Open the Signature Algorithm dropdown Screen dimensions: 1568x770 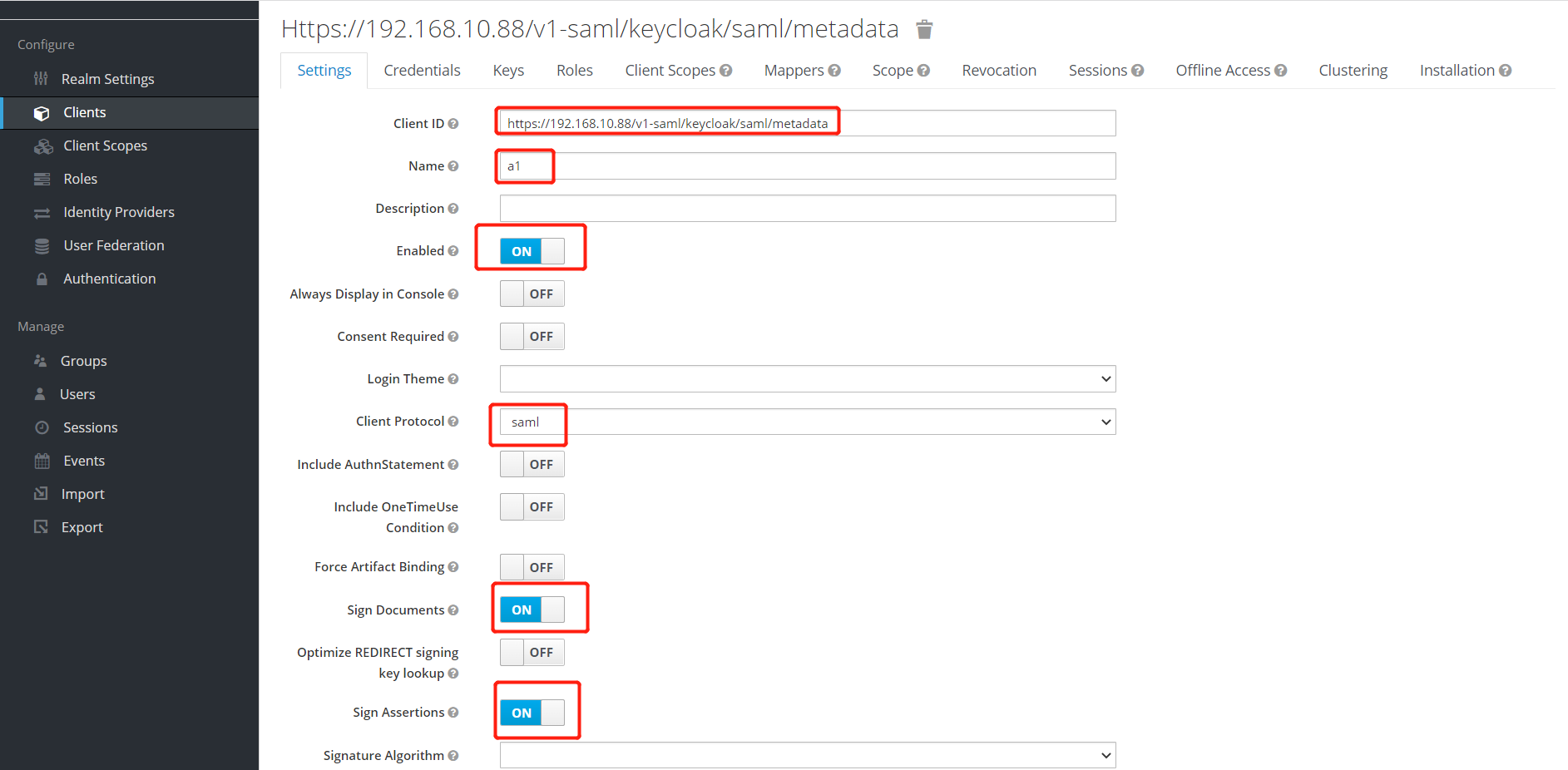[808, 756]
